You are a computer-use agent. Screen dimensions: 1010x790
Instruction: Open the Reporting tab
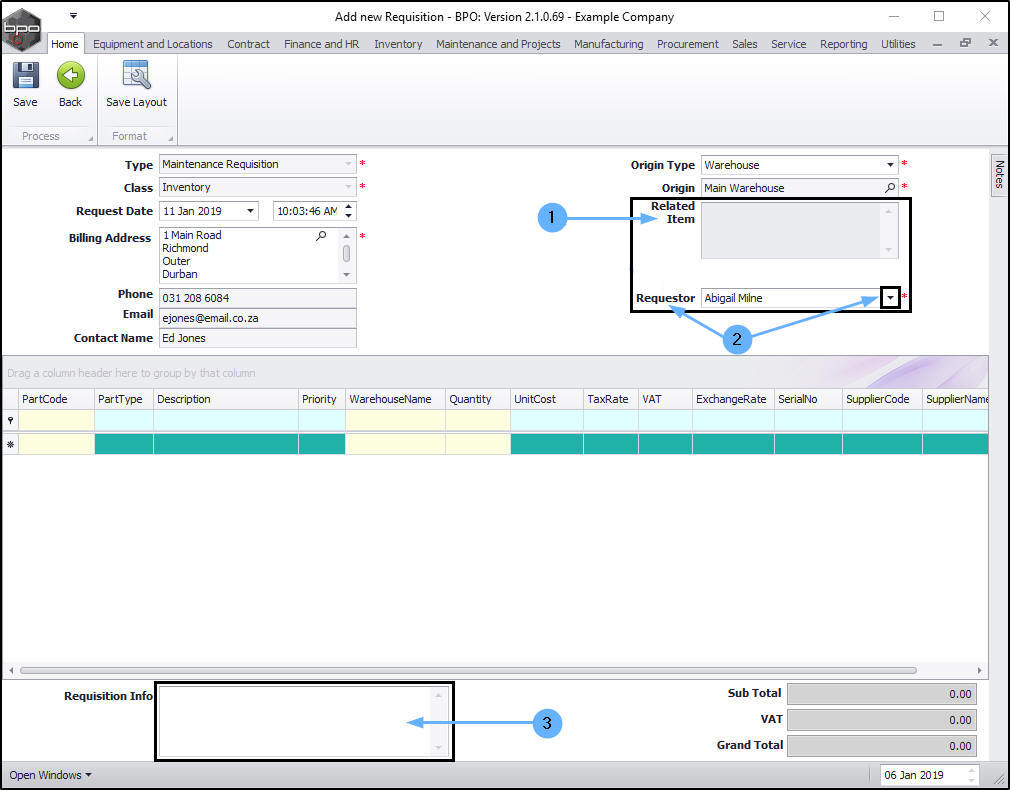pyautogui.click(x=843, y=44)
